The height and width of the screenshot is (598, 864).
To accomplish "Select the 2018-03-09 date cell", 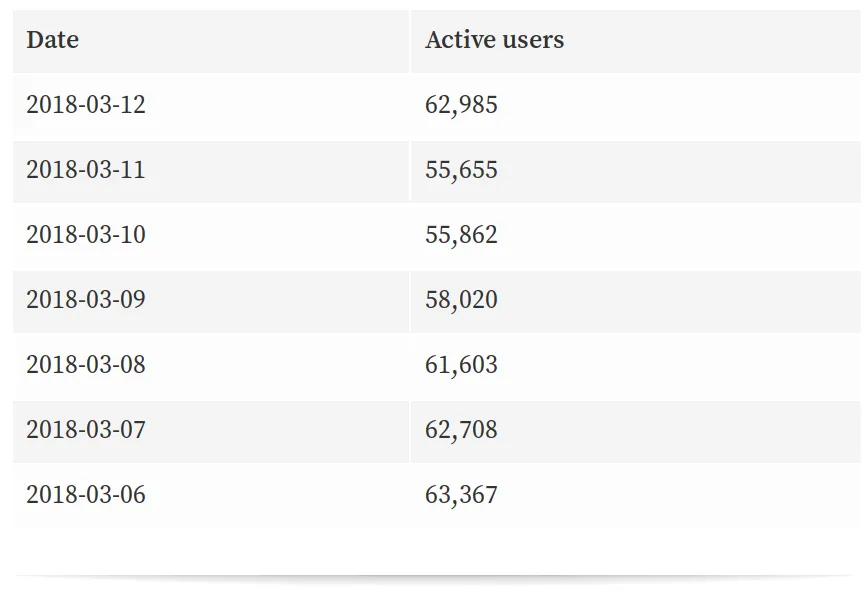I will pyautogui.click(x=86, y=300).
